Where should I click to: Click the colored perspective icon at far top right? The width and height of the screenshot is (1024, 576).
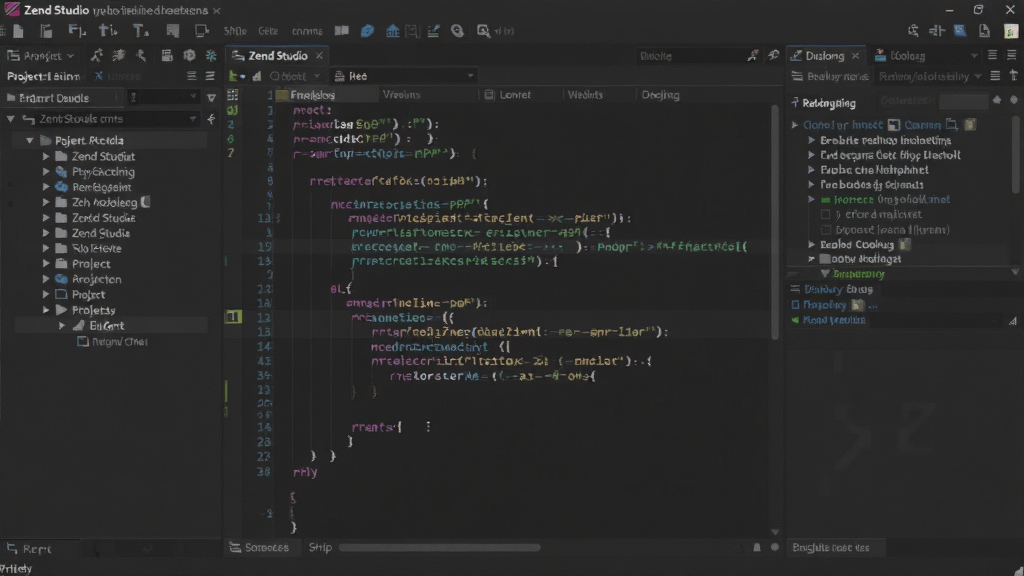[x=1011, y=31]
